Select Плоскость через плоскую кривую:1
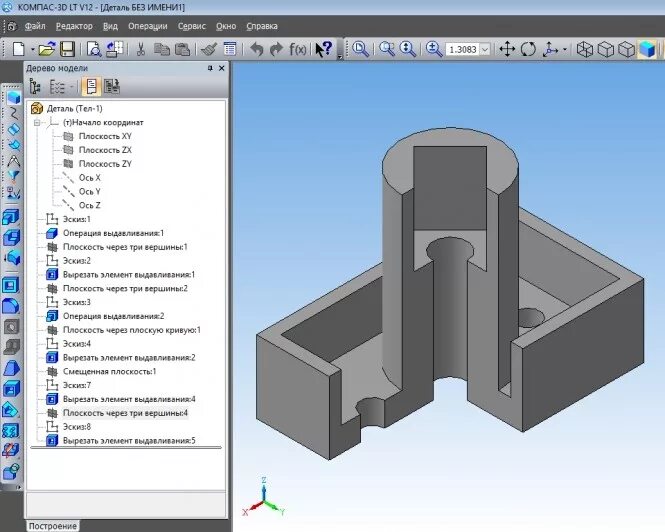Screen dimensions: 665x532 132,330
